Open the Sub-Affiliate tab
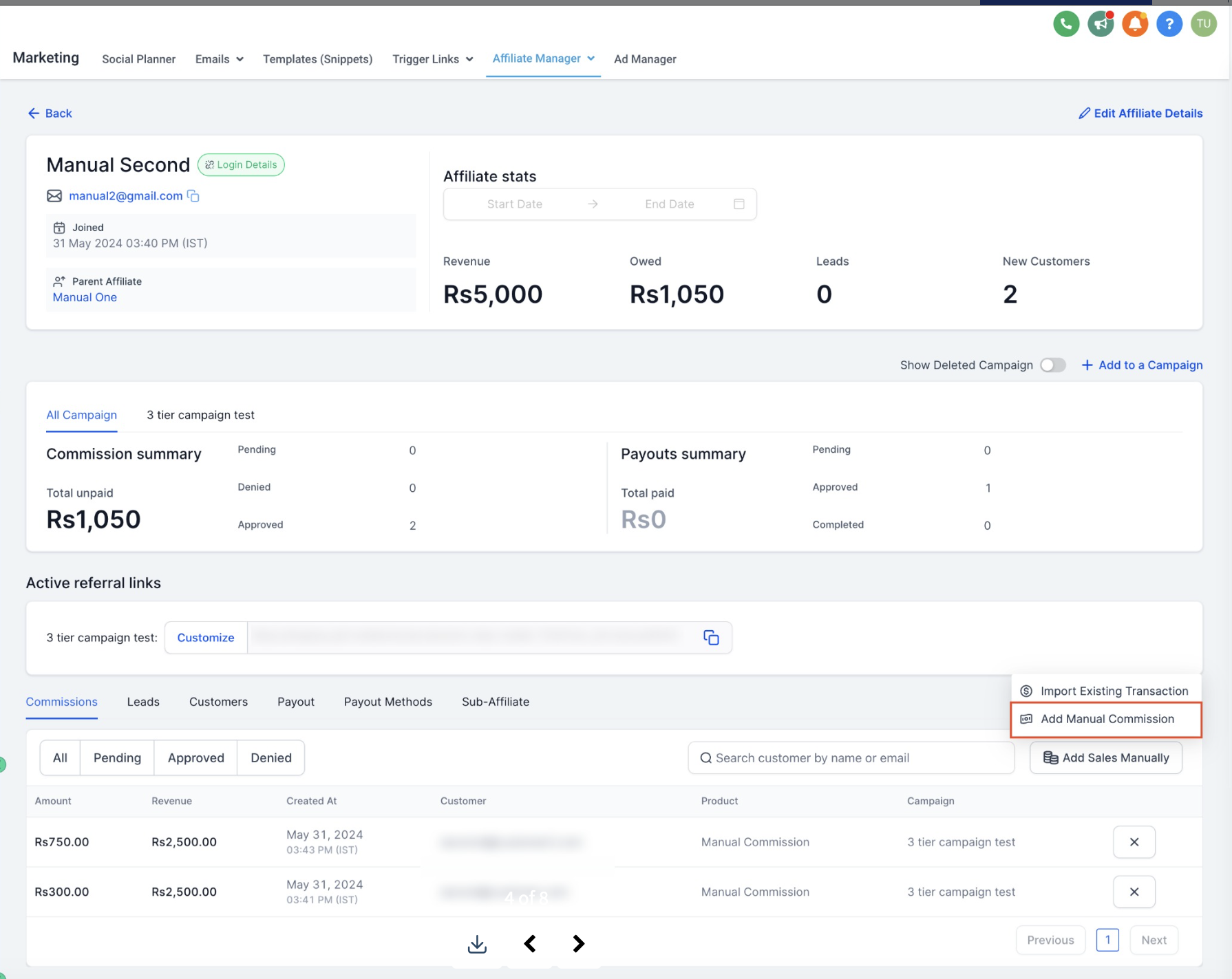 click(496, 702)
